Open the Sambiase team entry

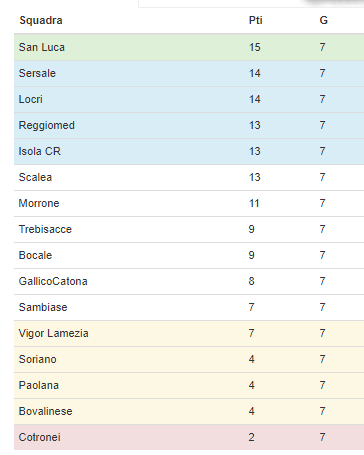point(43,307)
